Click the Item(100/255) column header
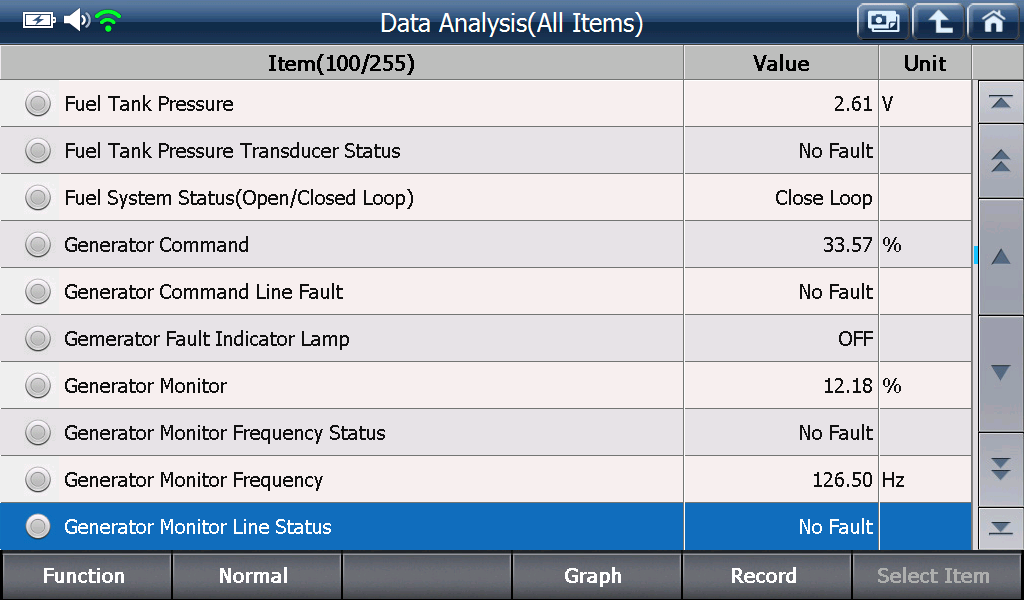 [342, 63]
